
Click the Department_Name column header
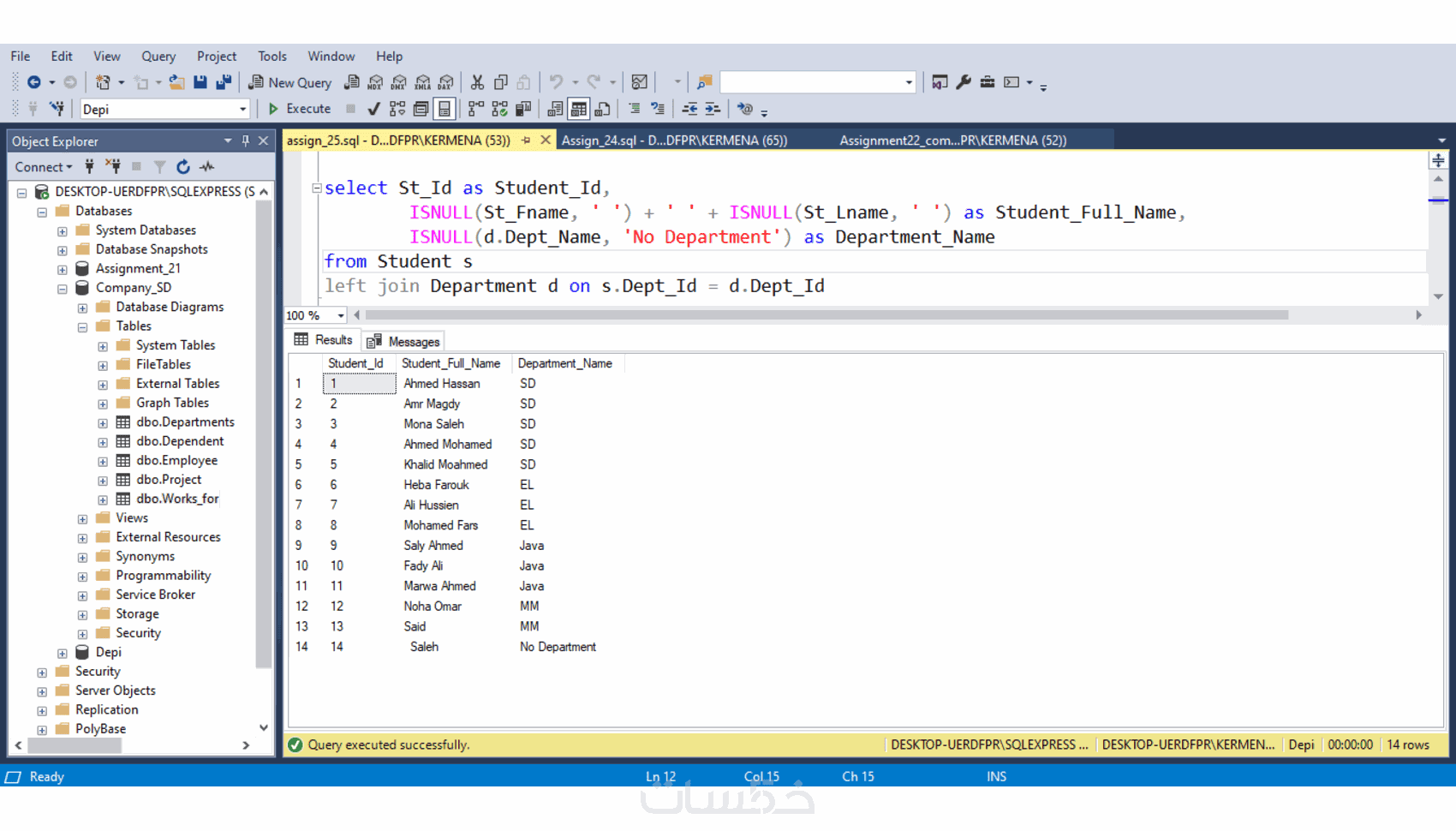[x=565, y=363]
